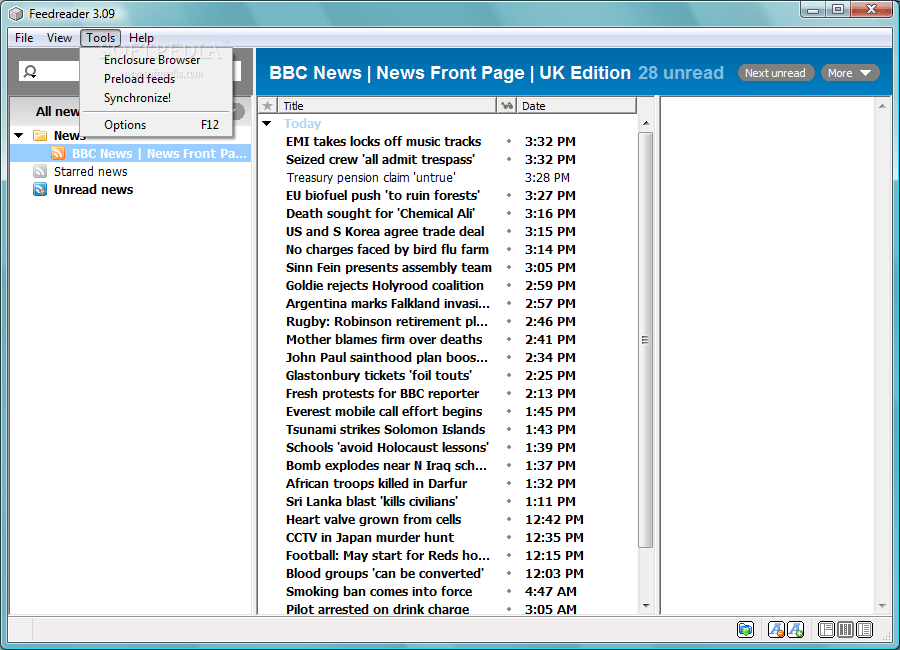Open the Help menu

pyautogui.click(x=141, y=38)
